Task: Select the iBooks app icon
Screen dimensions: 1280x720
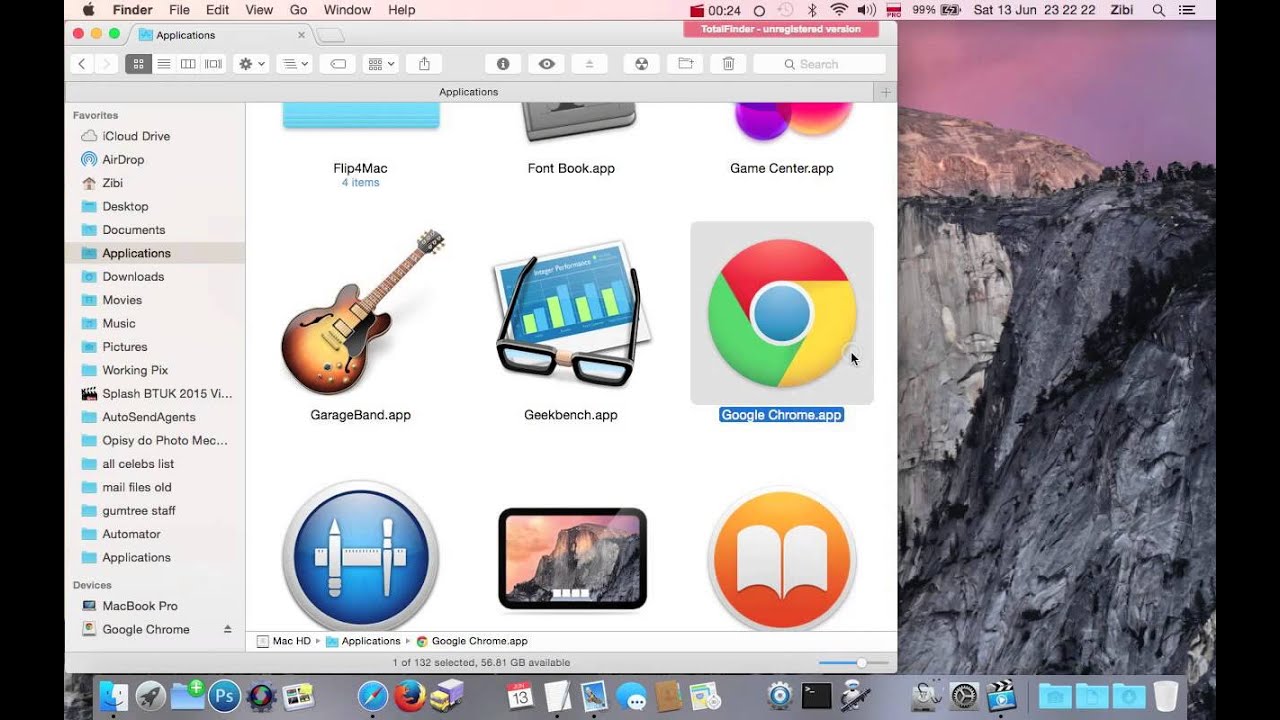Action: 782,557
